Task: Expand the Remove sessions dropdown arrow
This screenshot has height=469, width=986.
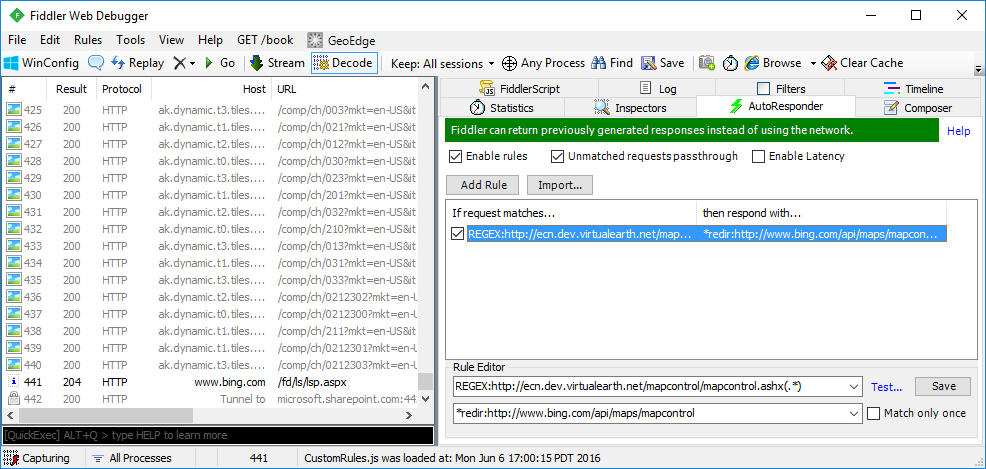Action: coord(192,63)
